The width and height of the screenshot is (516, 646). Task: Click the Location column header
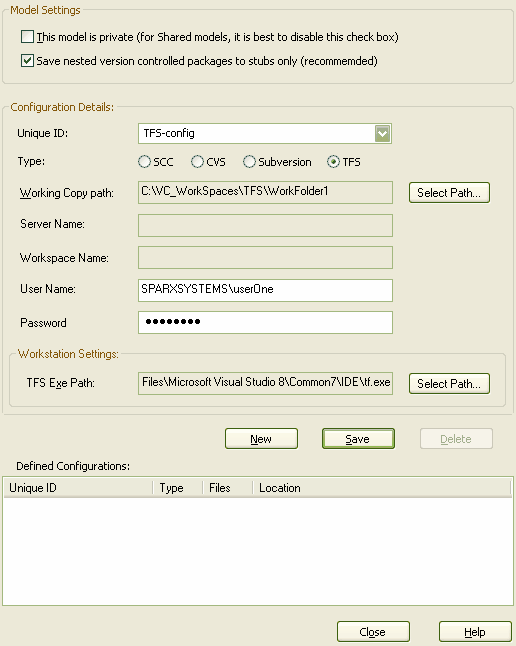pos(382,488)
